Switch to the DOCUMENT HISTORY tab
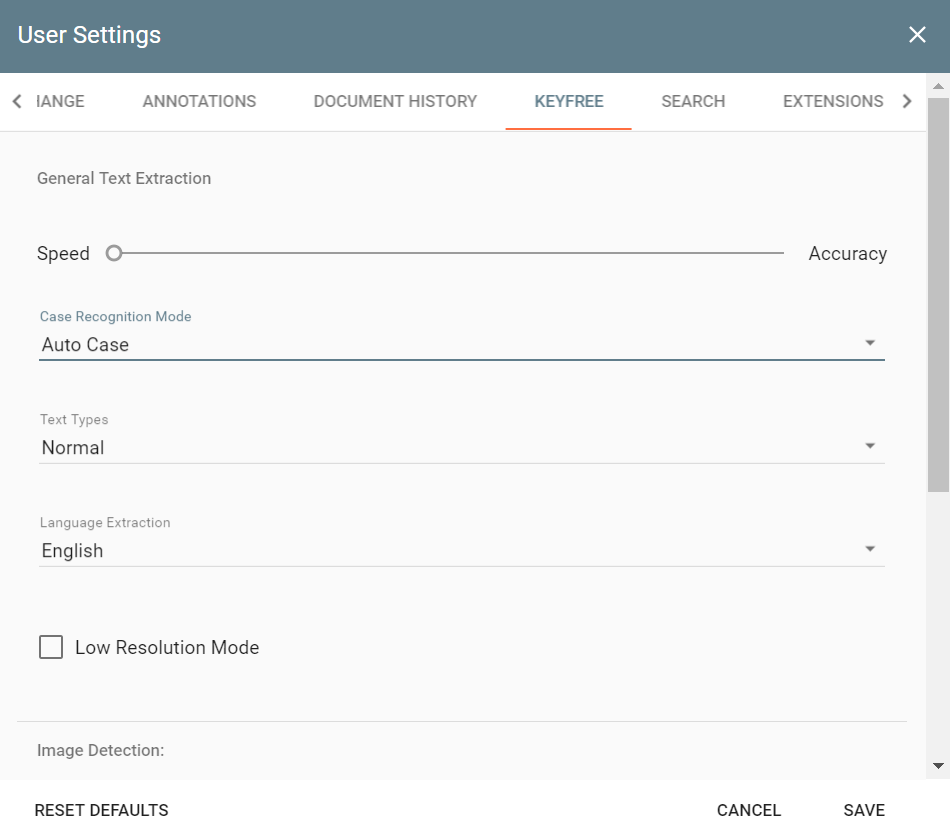Viewport: 950px width, 839px height. (395, 101)
